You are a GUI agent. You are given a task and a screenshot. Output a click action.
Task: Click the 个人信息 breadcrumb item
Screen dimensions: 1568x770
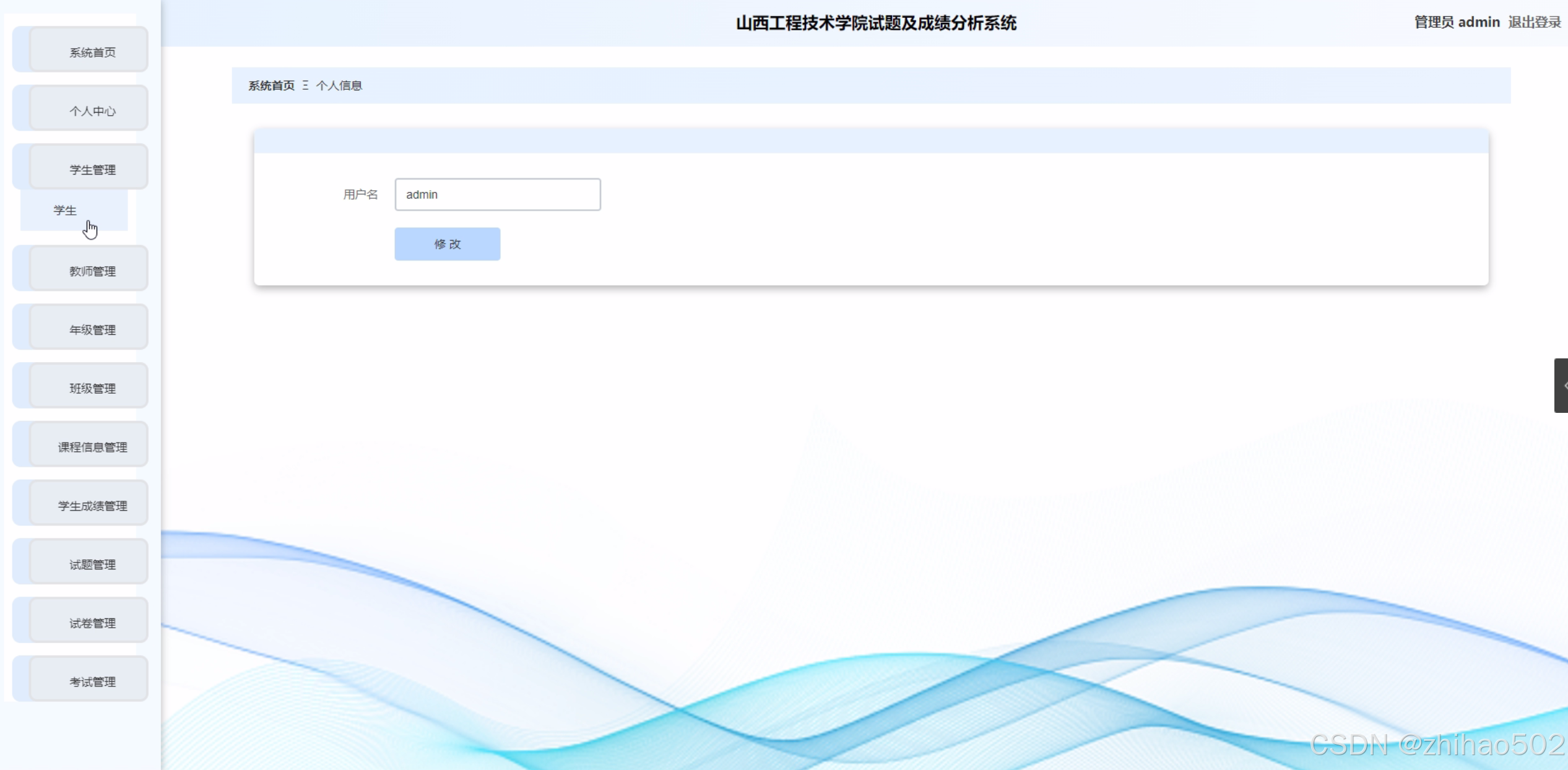(339, 85)
